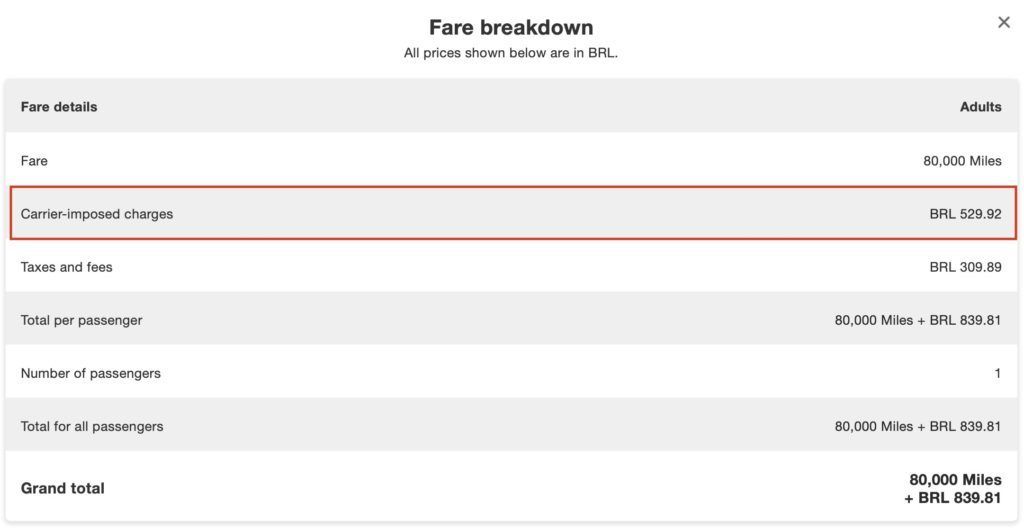Click the Fare details column header
The height and width of the screenshot is (530, 1024).
[x=59, y=107]
